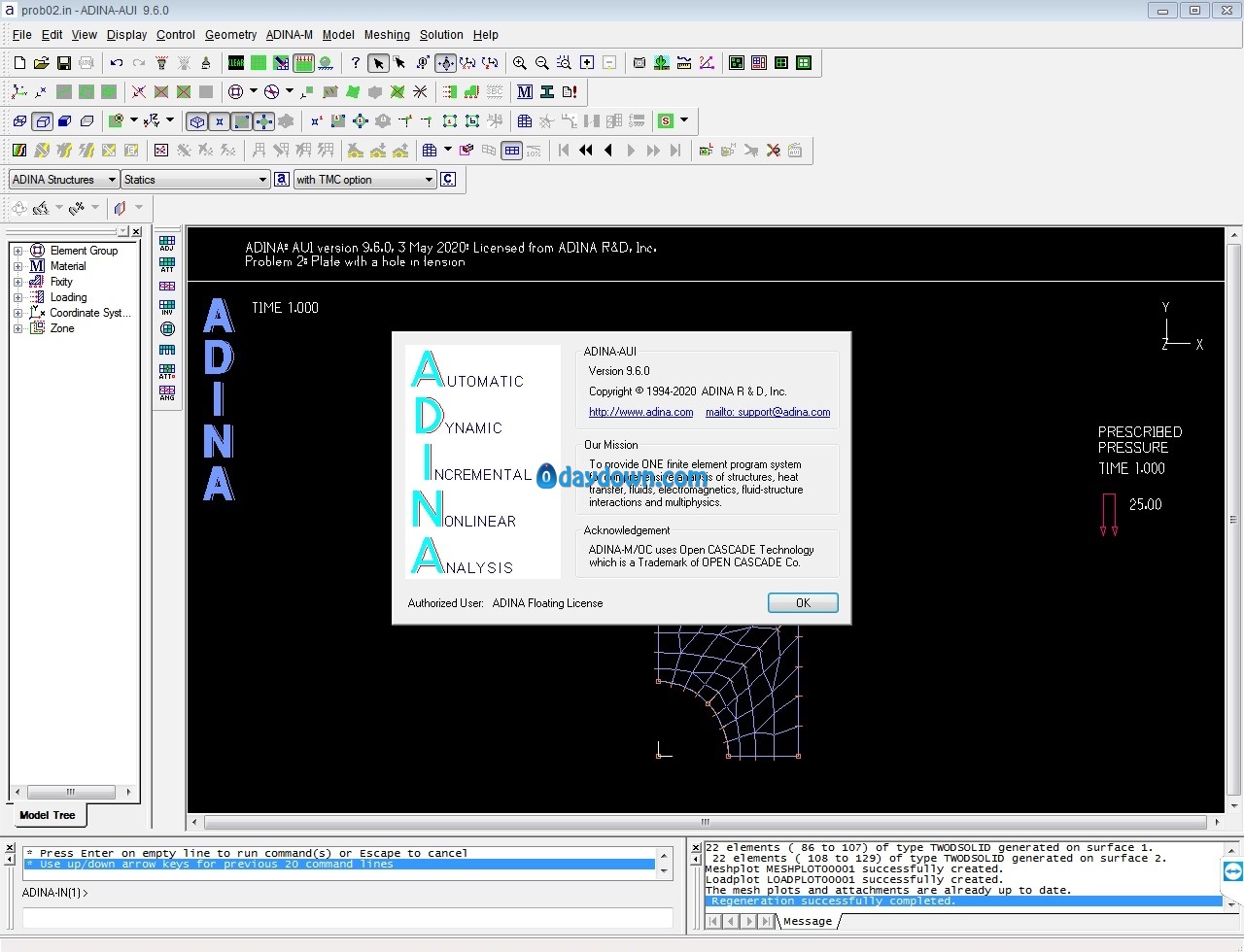Click the graphics window horizontal scrollbar
This screenshot has height=952, width=1244.
tap(706, 823)
